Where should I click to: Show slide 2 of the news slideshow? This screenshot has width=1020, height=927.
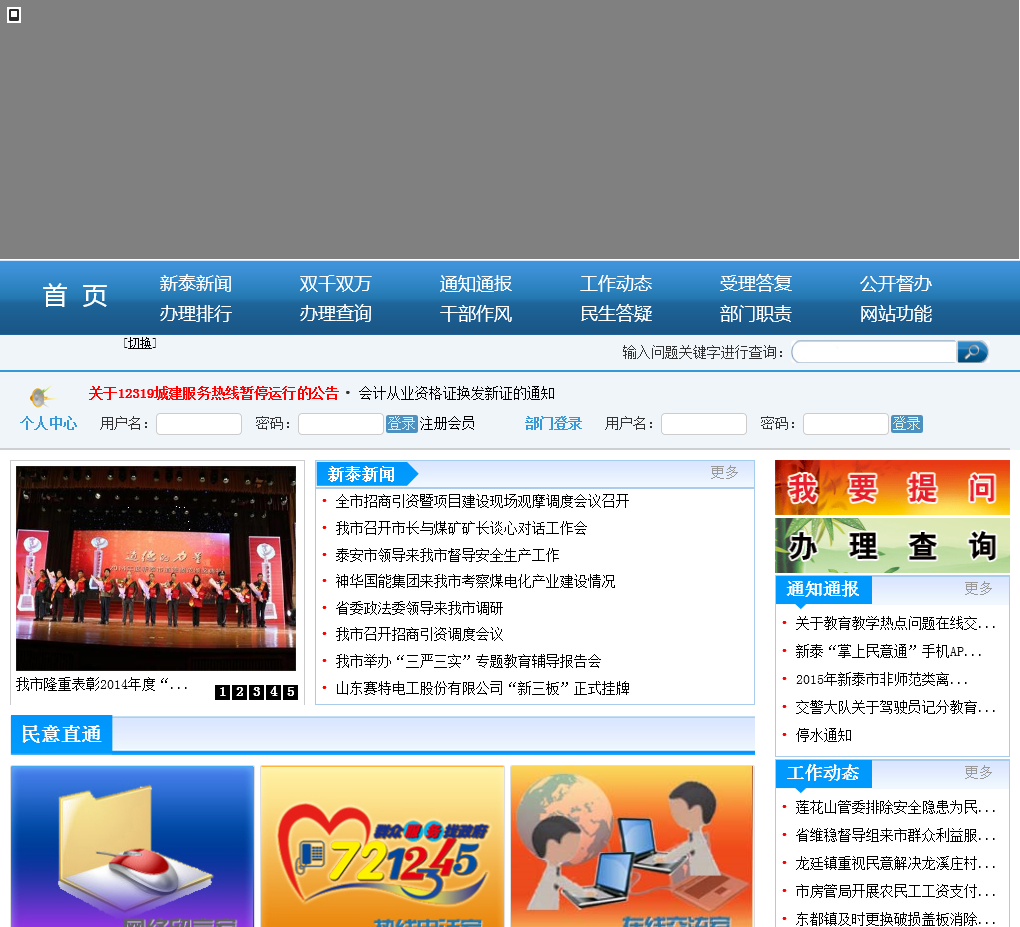(239, 692)
